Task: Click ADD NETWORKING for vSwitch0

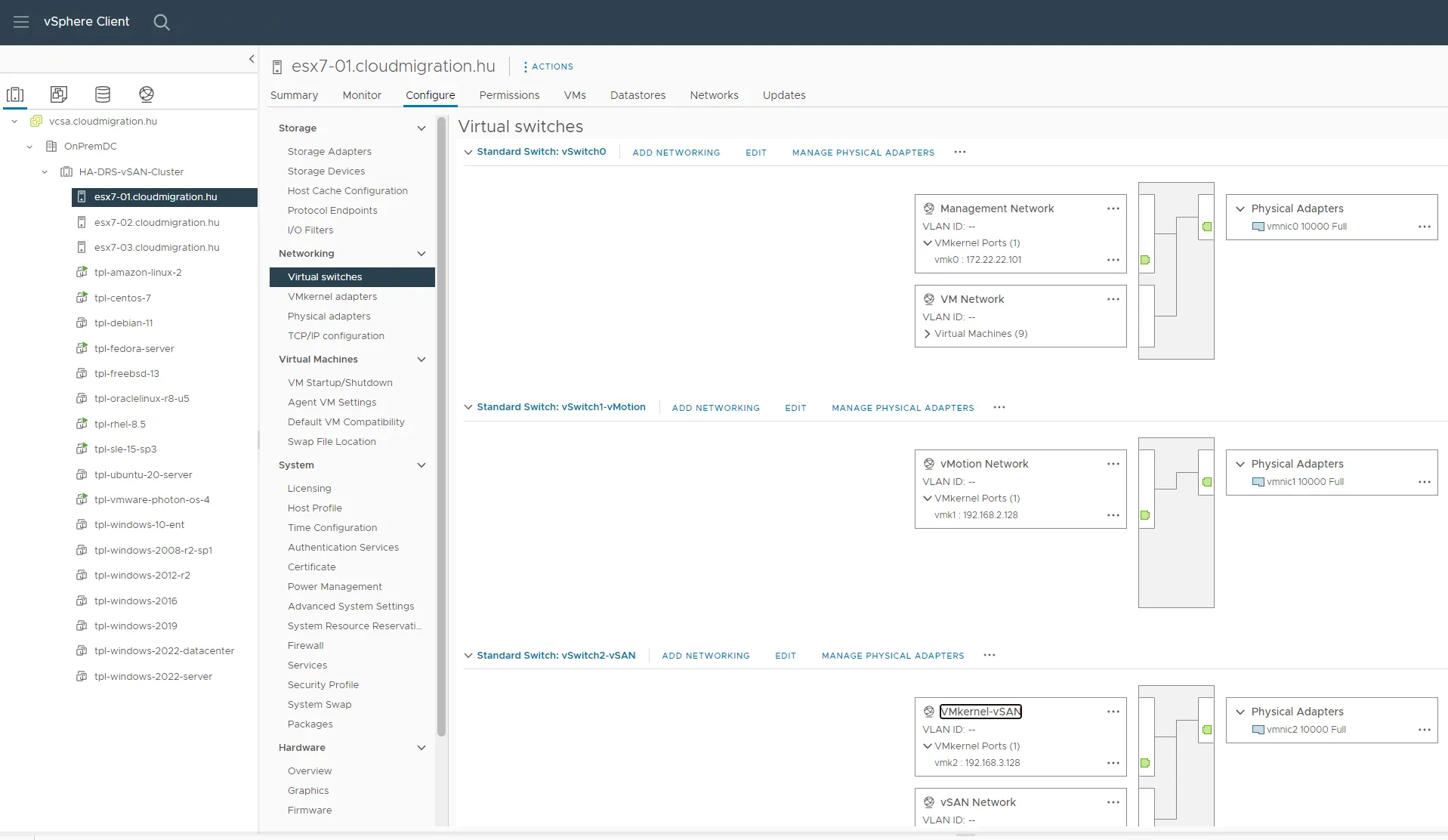Action: (676, 153)
